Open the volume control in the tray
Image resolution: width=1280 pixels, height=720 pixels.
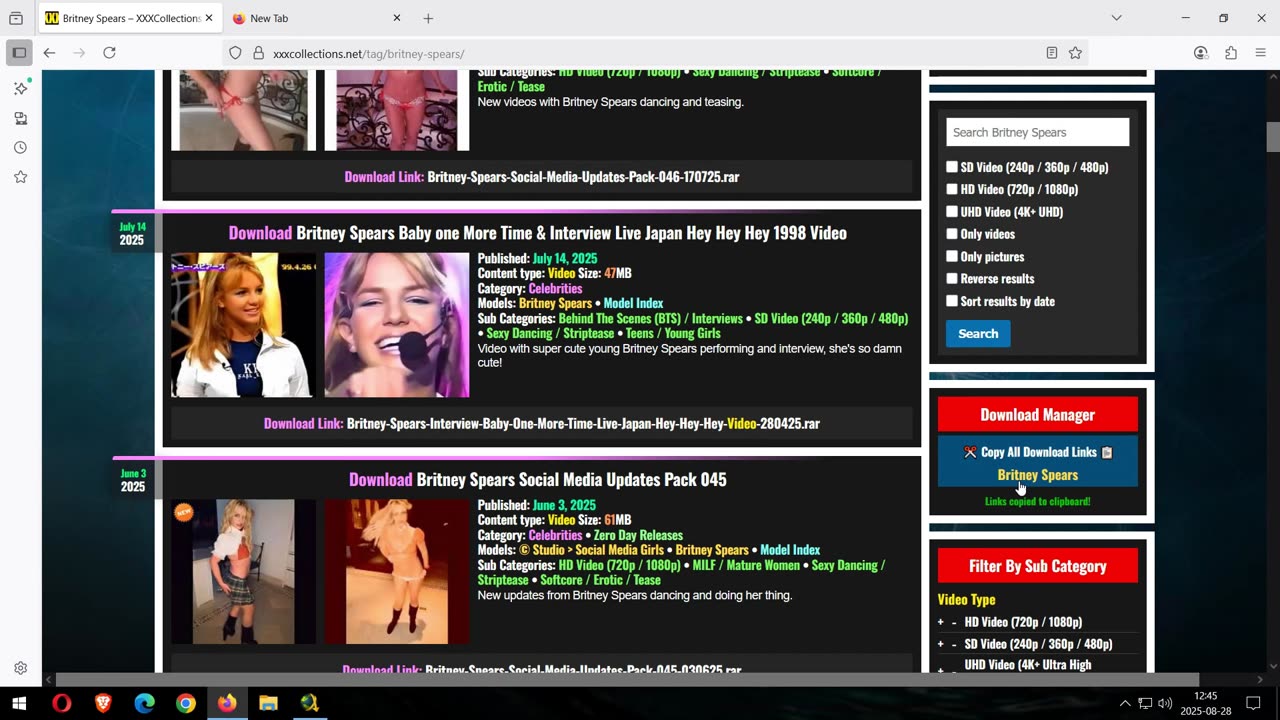tap(1165, 703)
